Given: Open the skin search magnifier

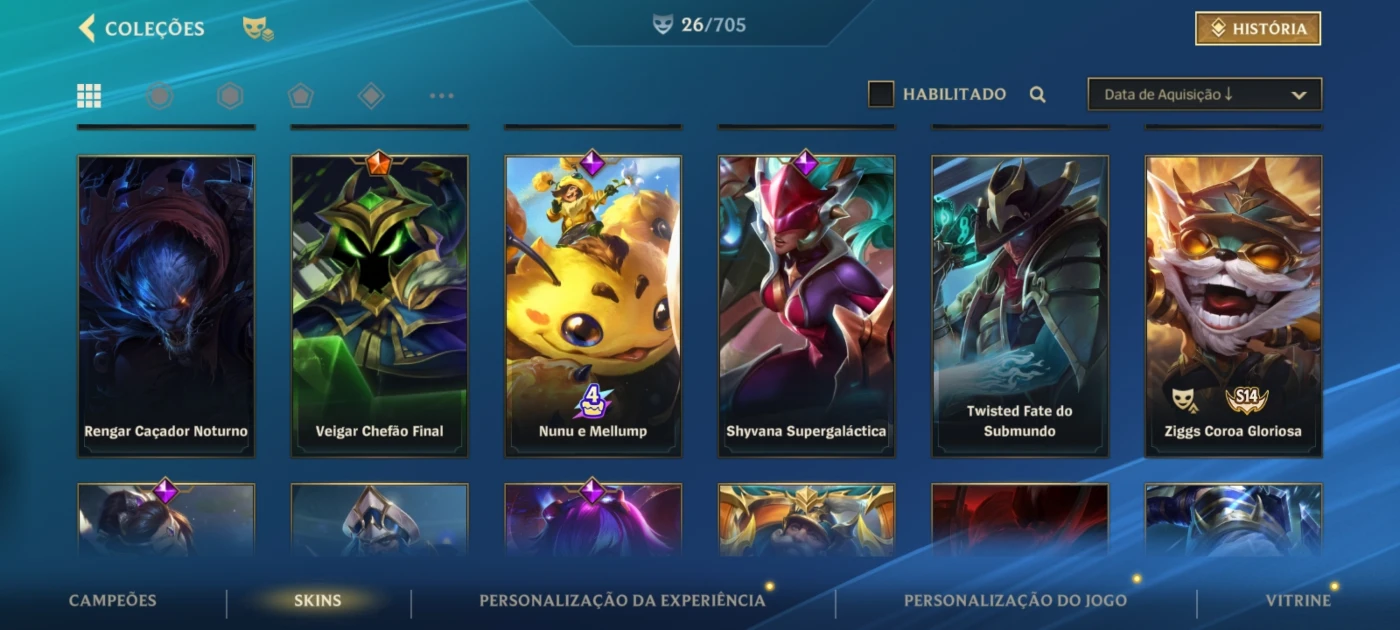Looking at the screenshot, I should pos(1038,95).
